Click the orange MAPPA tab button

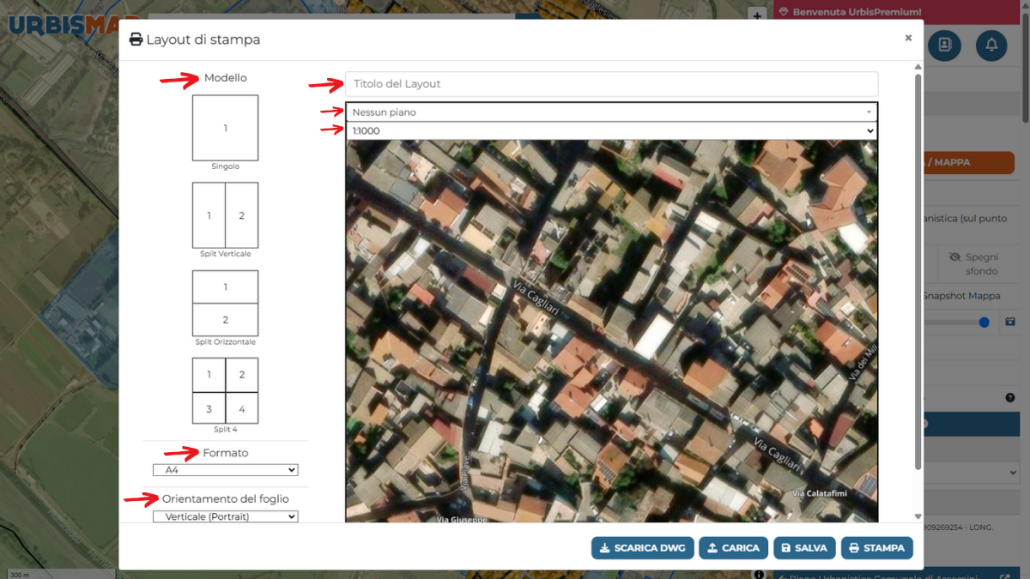[969, 162]
